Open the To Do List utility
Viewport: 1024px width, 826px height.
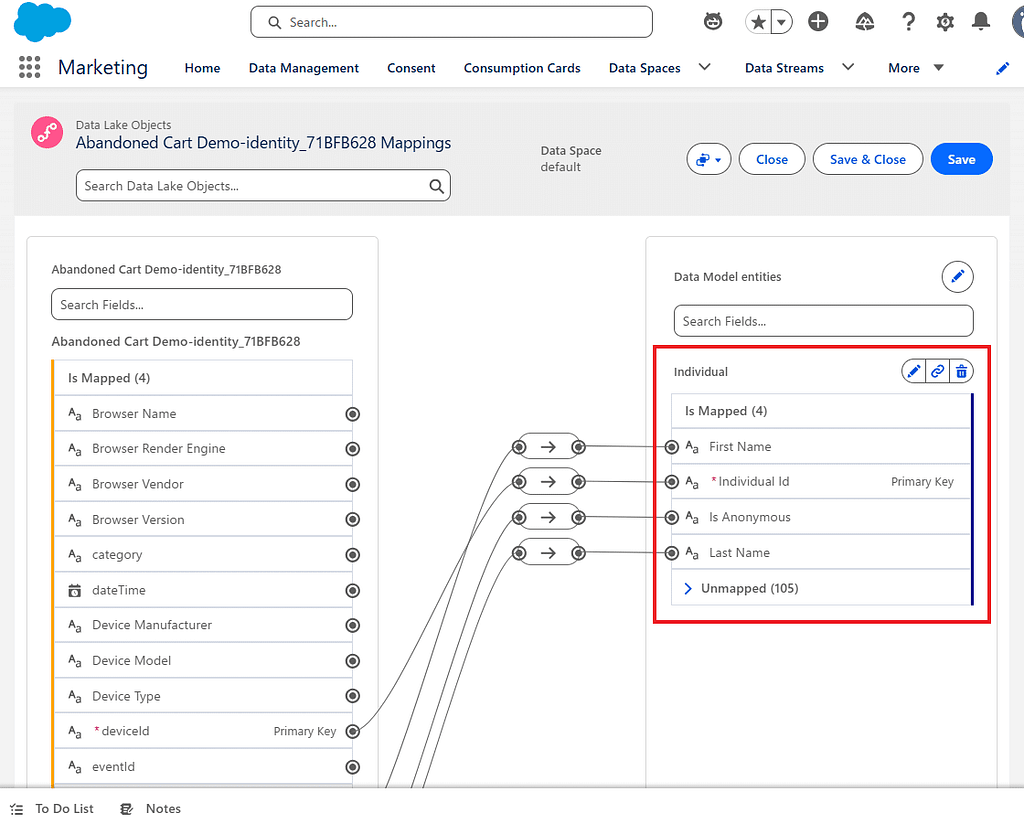(52, 809)
